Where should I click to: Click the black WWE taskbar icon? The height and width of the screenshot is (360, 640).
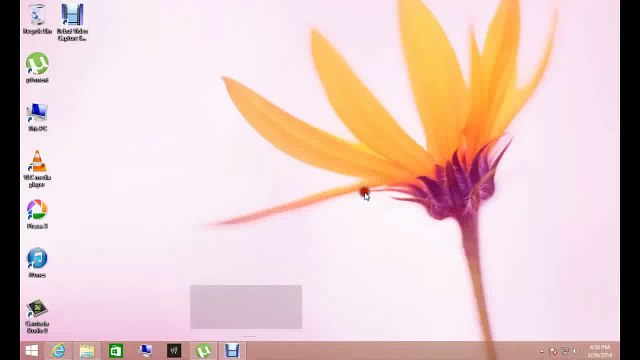174,351
